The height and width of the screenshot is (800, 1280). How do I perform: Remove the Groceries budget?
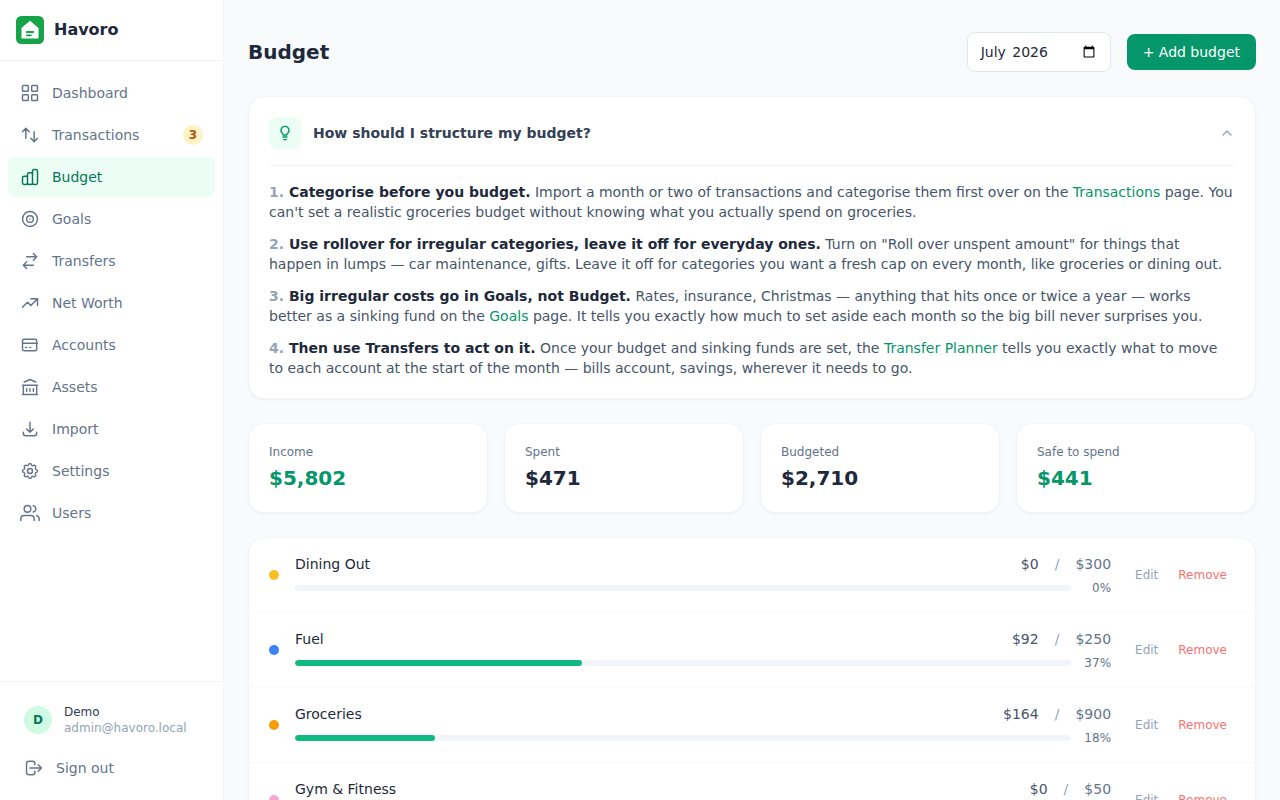(x=1202, y=725)
